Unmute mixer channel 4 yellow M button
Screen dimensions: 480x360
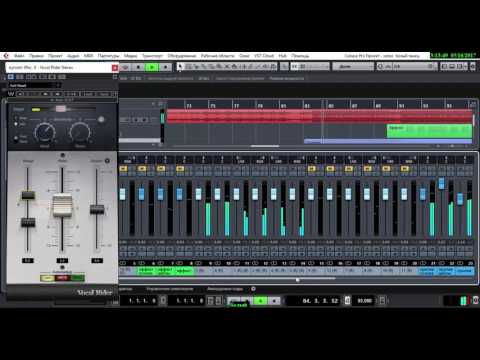tap(180, 169)
